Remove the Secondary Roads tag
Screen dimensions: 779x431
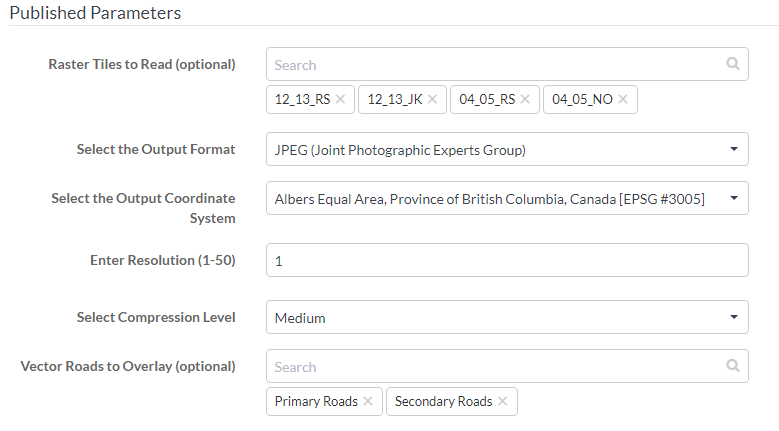[502, 401]
